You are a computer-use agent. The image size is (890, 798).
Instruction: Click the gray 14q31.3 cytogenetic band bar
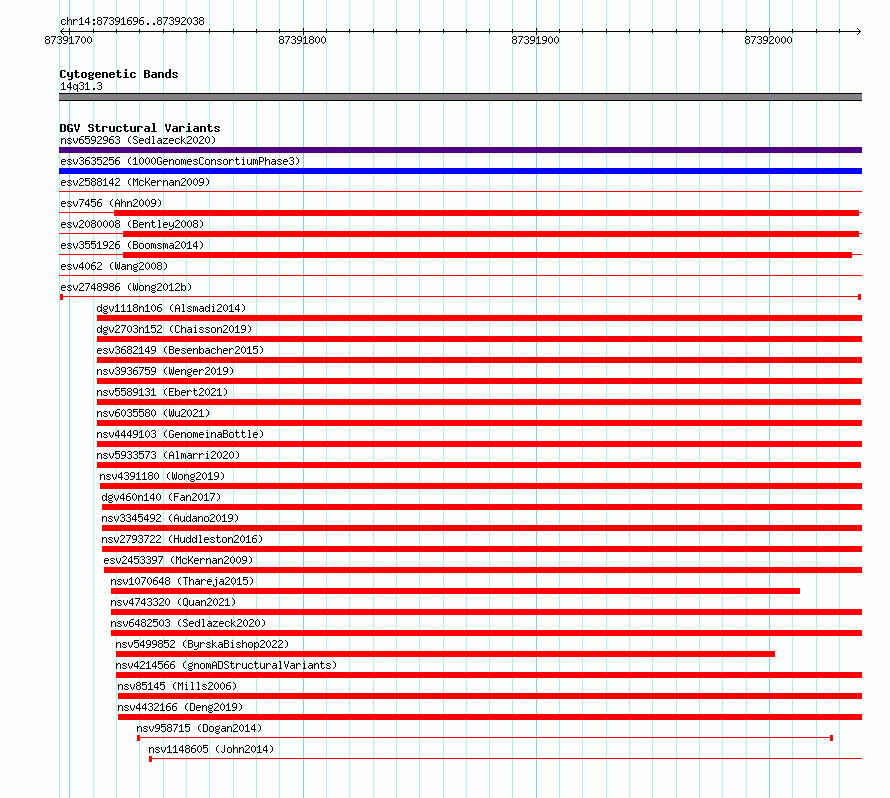[x=460, y=97]
